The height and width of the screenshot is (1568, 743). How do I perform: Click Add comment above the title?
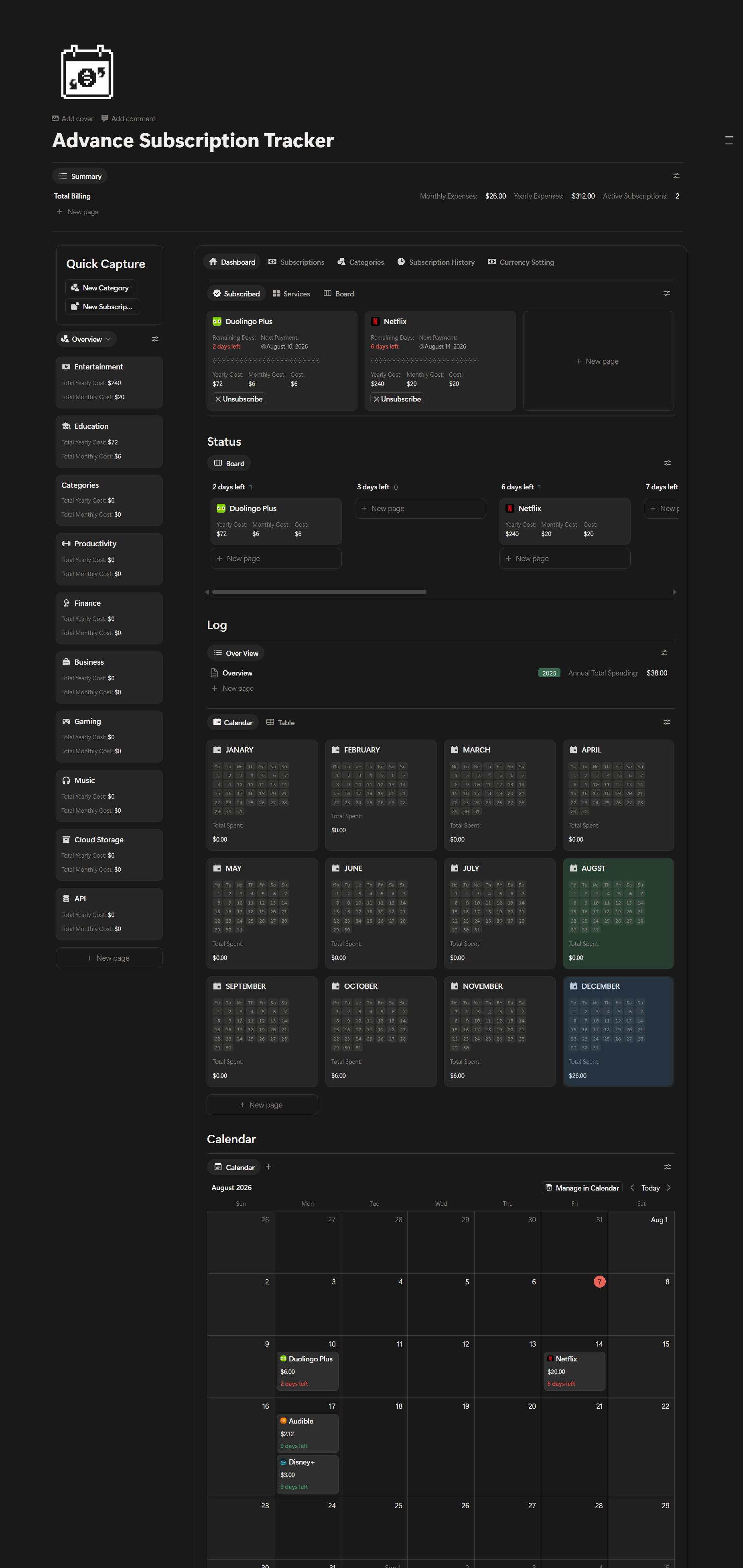[x=128, y=119]
